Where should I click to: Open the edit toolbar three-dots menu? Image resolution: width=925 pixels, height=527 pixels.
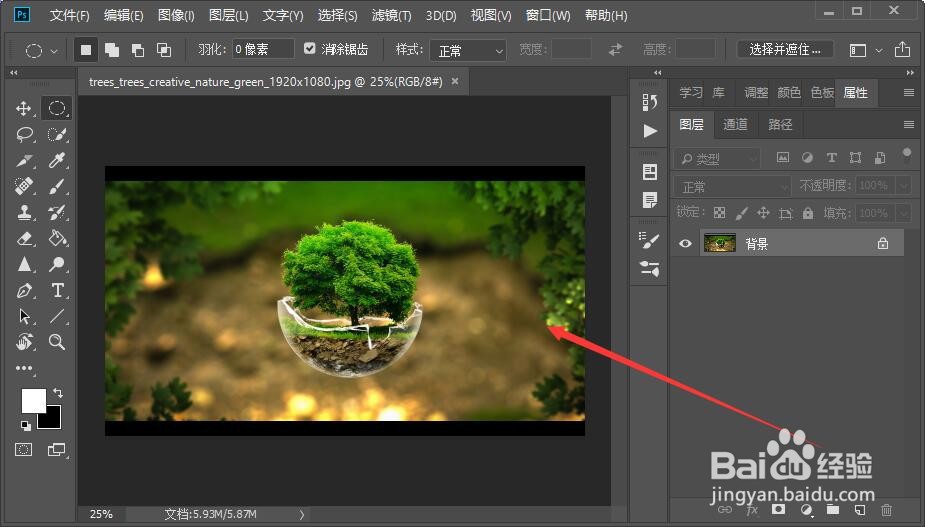tap(24, 368)
